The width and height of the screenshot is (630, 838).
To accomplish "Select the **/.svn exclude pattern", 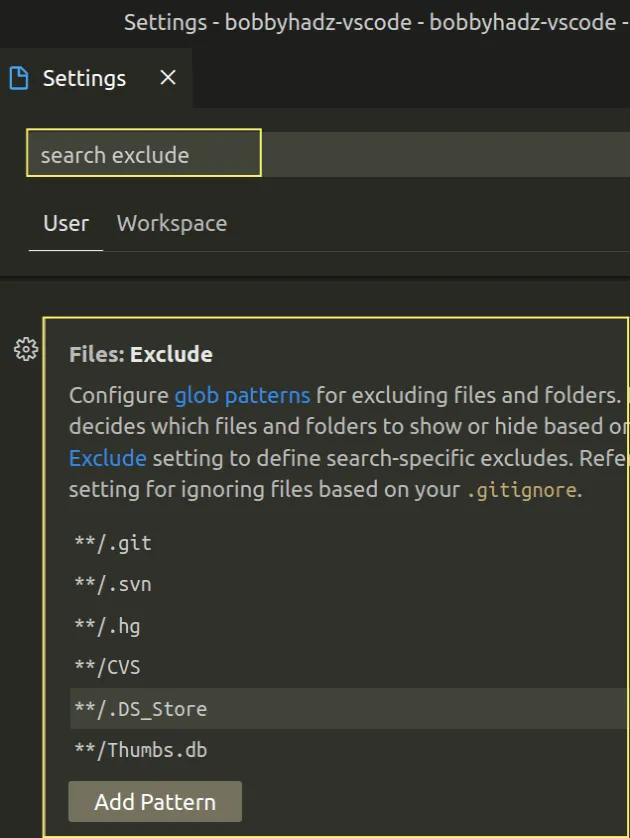I will click(112, 584).
